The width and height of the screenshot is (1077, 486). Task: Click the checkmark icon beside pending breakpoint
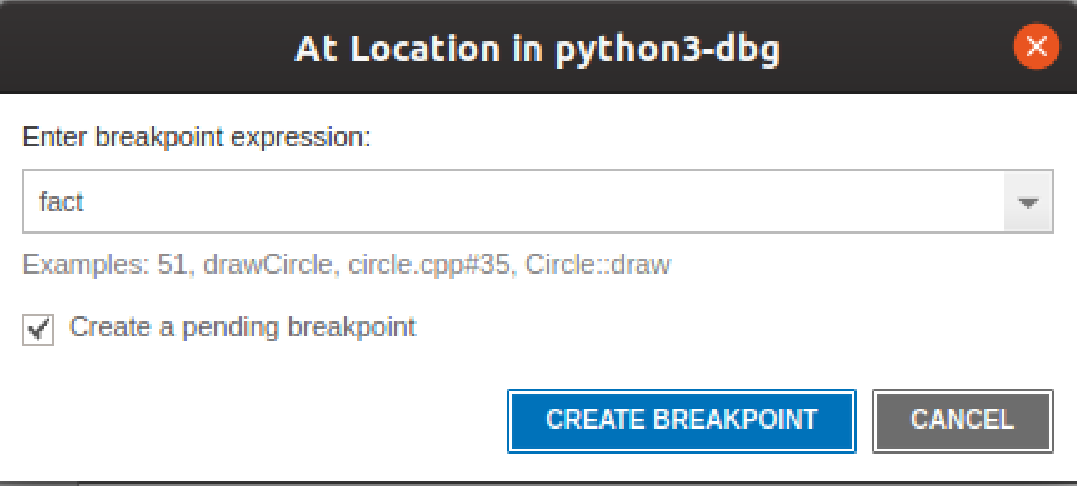pos(38,329)
